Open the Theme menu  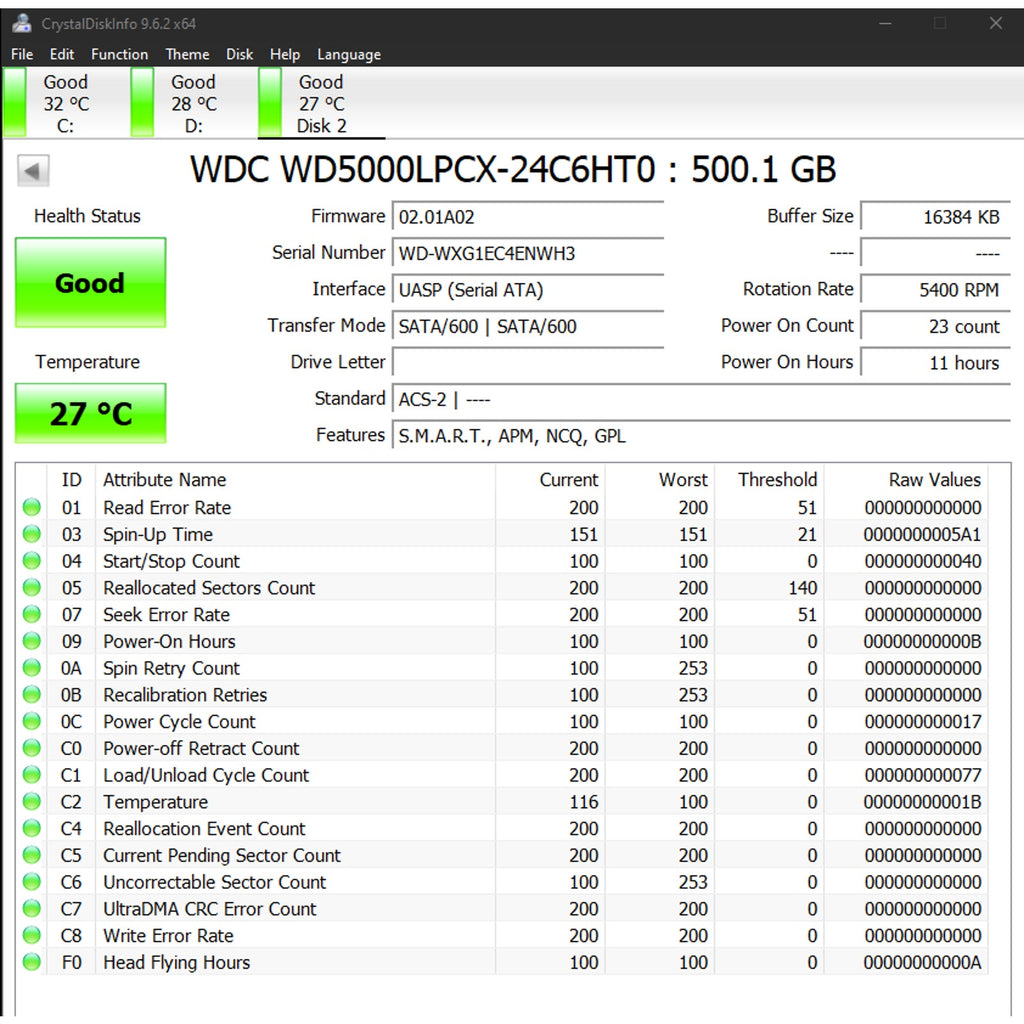[187, 54]
